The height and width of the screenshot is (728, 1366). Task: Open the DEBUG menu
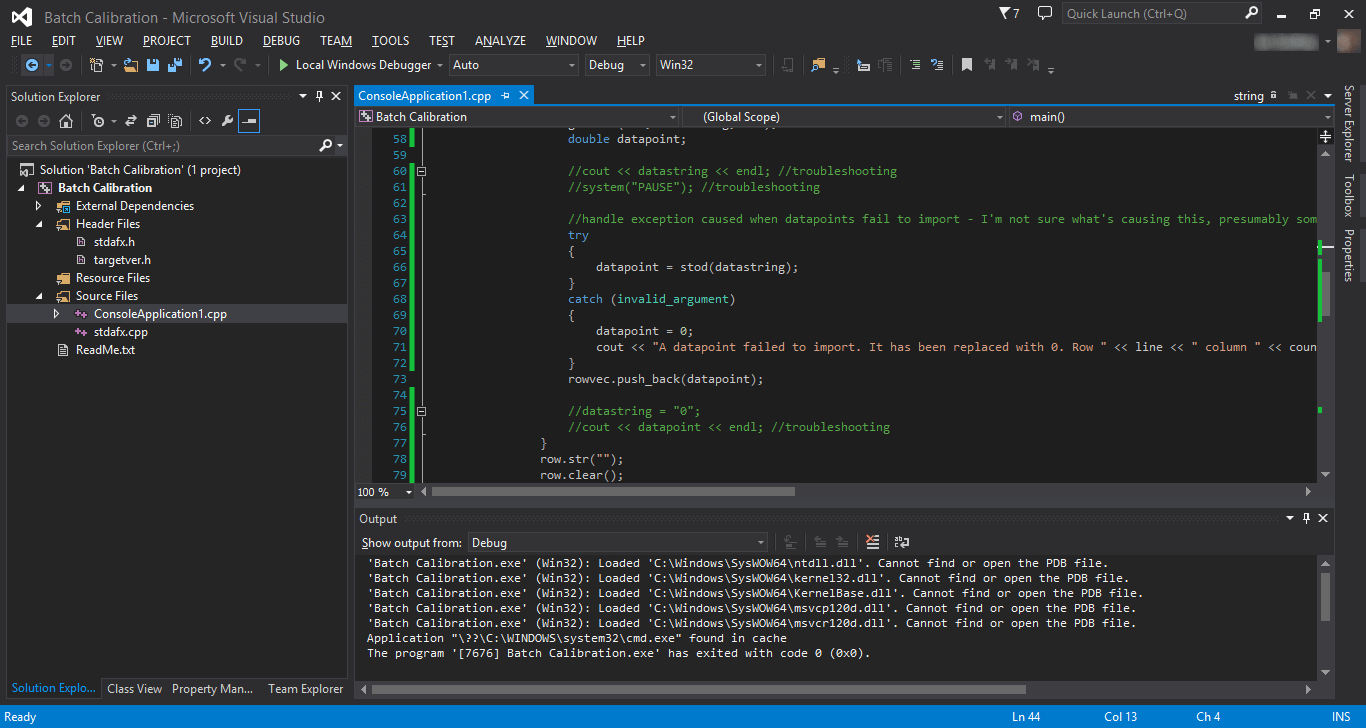click(281, 41)
